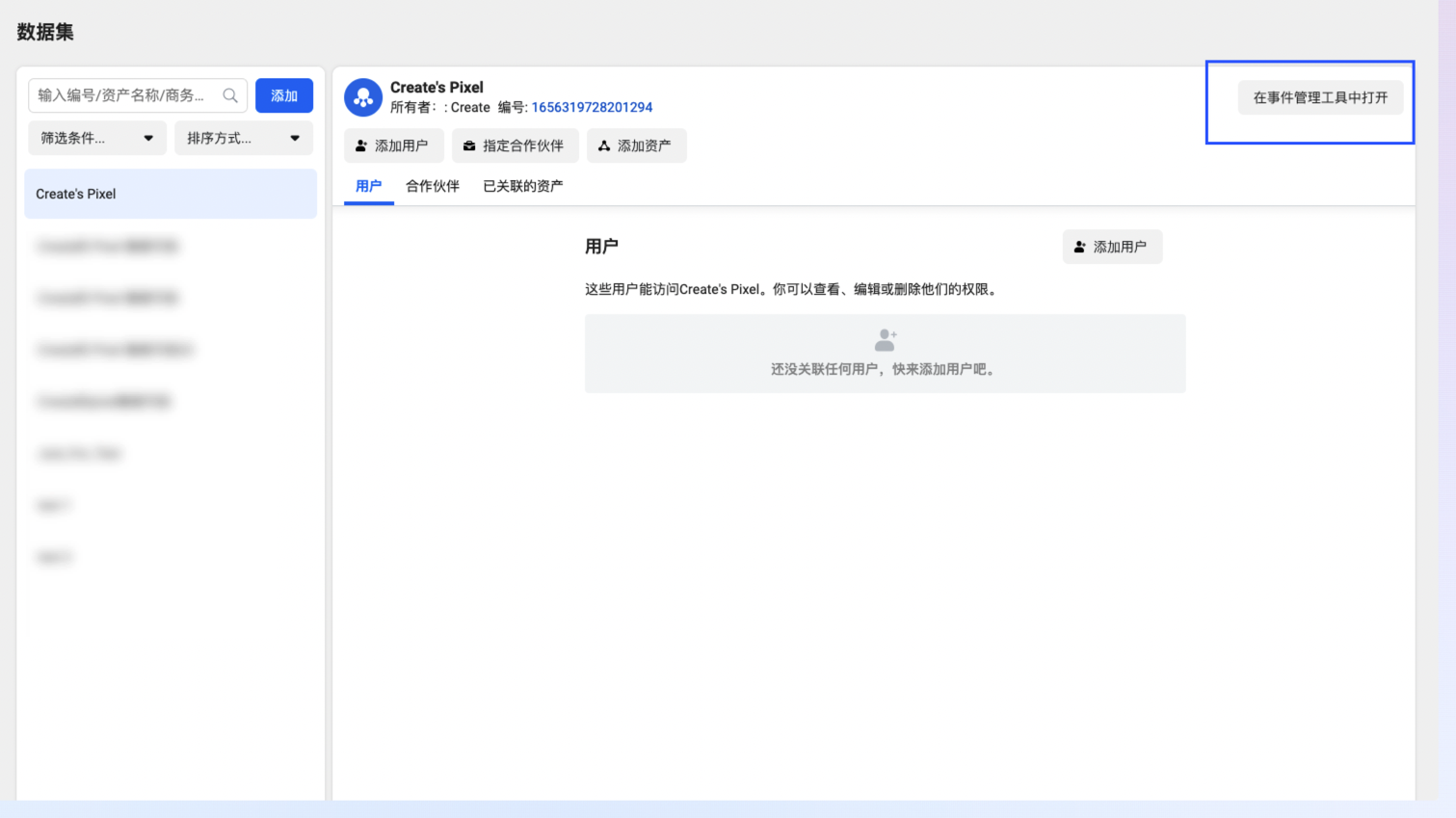Click the Create's Pixel title text
The width and height of the screenshot is (1456, 818).
437,87
